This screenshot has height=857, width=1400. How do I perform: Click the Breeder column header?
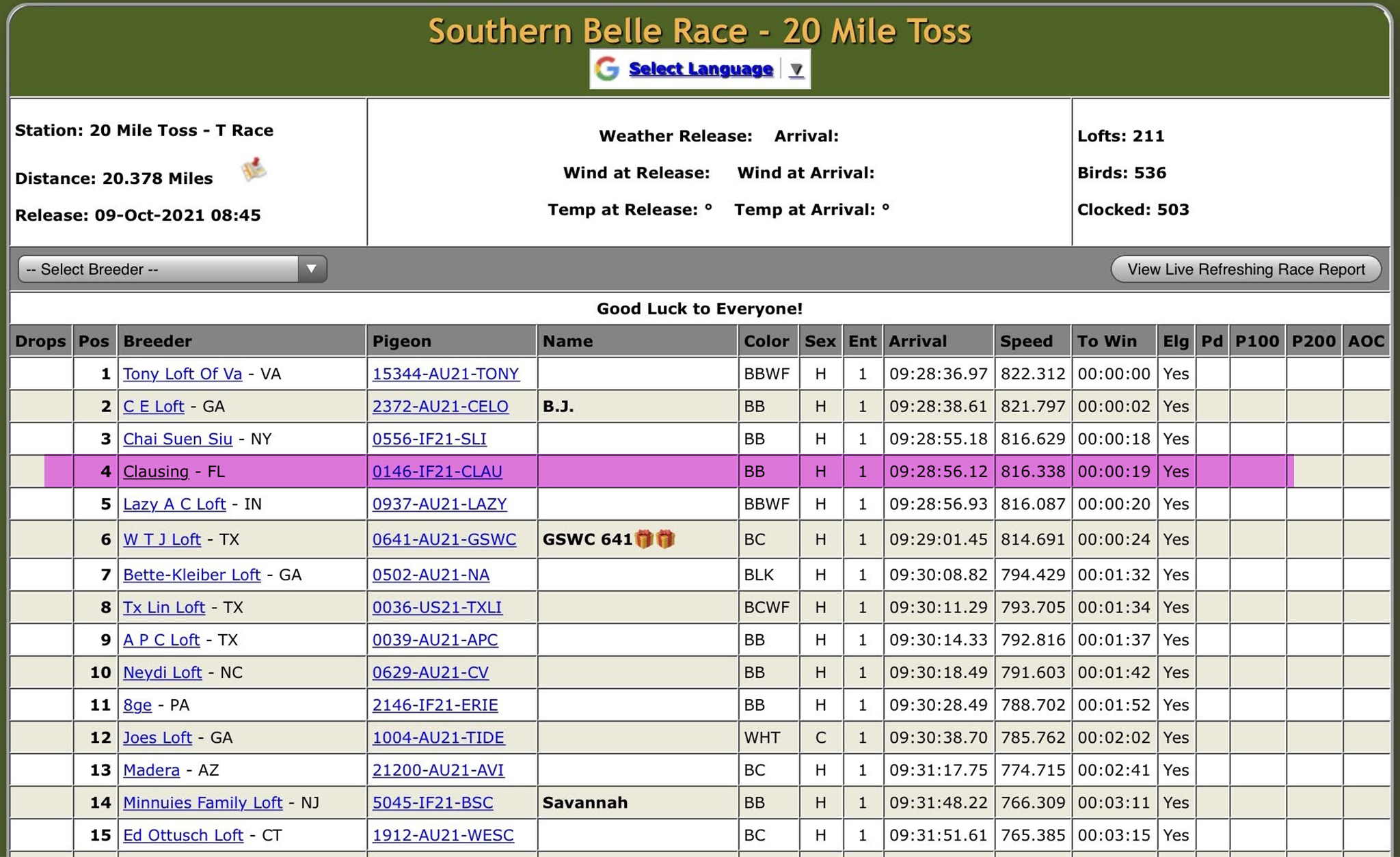158,341
